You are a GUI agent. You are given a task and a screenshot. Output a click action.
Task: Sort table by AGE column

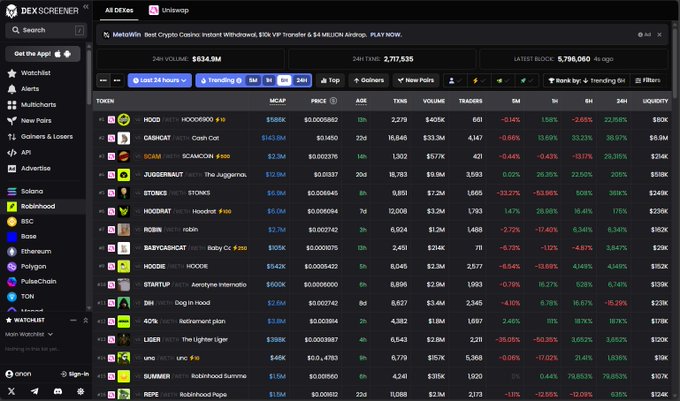pyautogui.click(x=361, y=101)
